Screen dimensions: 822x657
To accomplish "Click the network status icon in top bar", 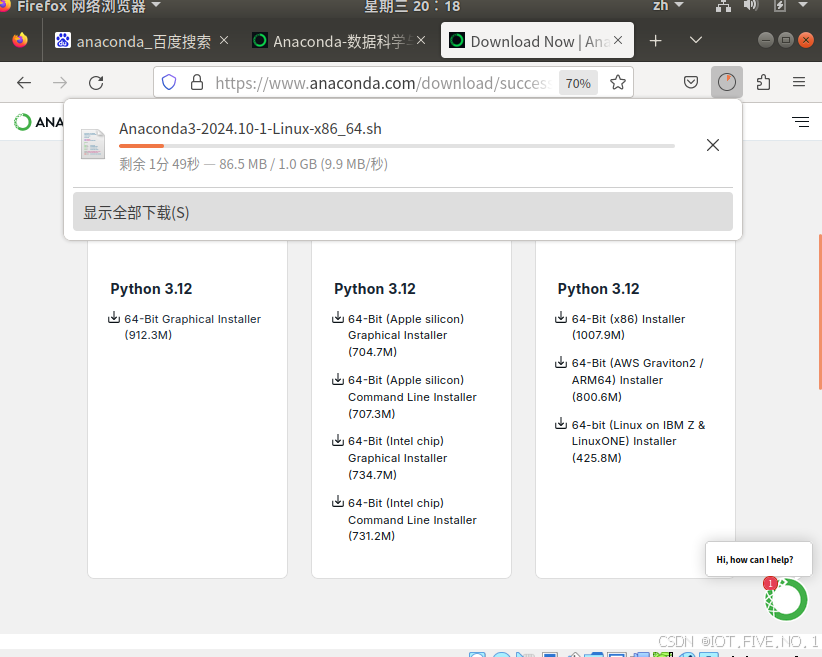I will (x=723, y=6).
